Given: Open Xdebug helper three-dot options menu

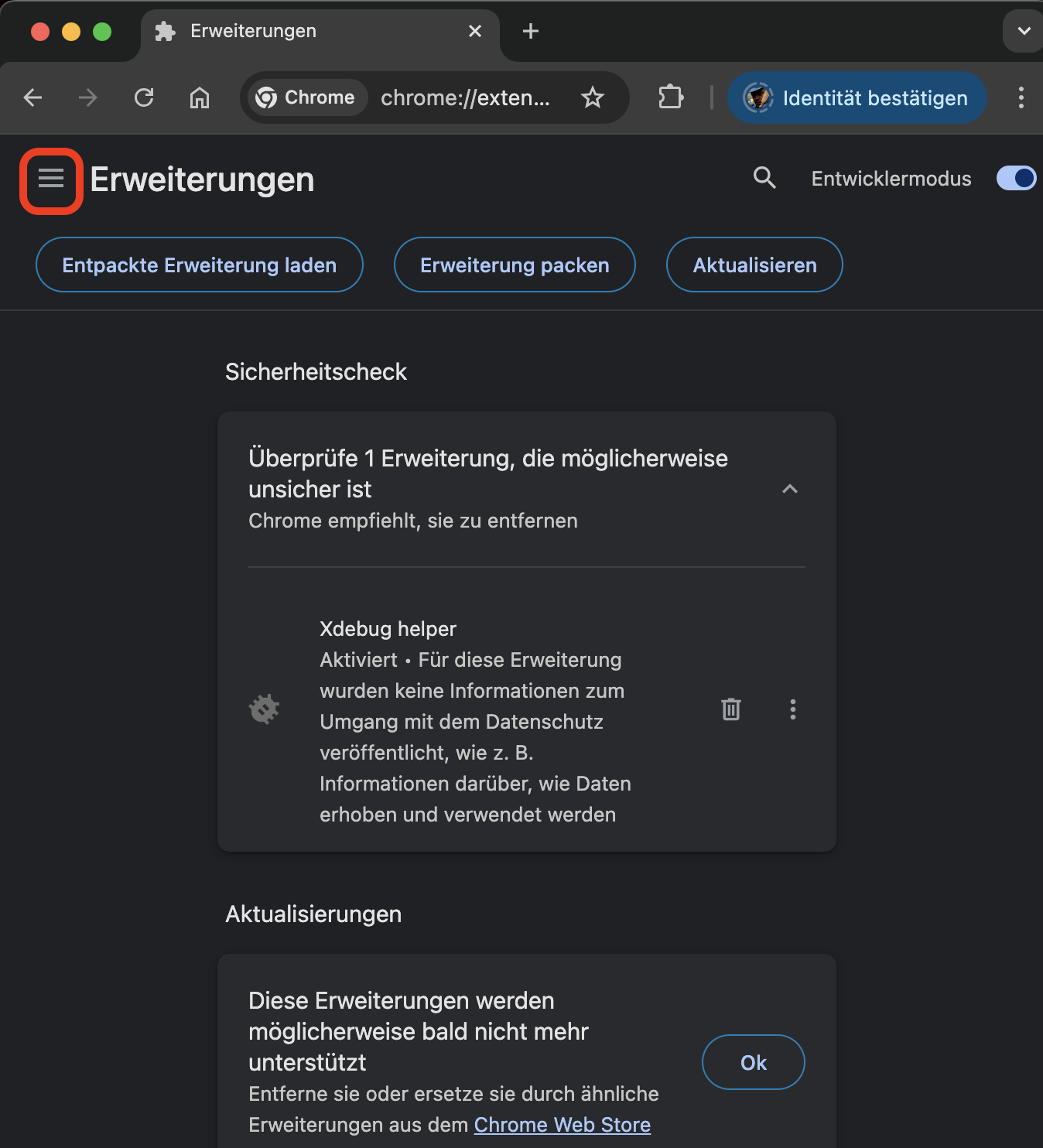Looking at the screenshot, I should [792, 709].
